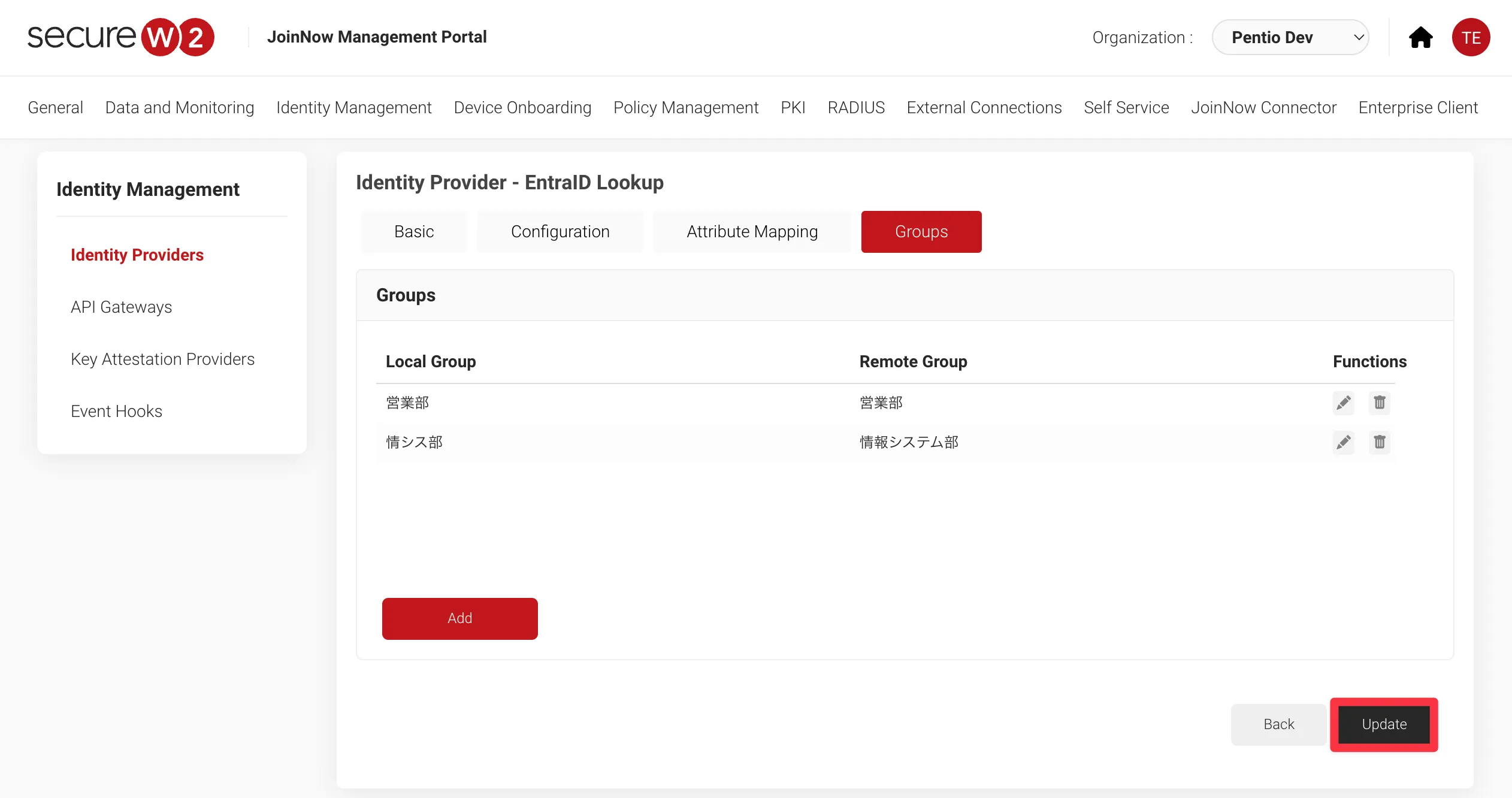Open the Pentio Dev organization dropdown
Screen dimensions: 1512x798
tap(1290, 37)
